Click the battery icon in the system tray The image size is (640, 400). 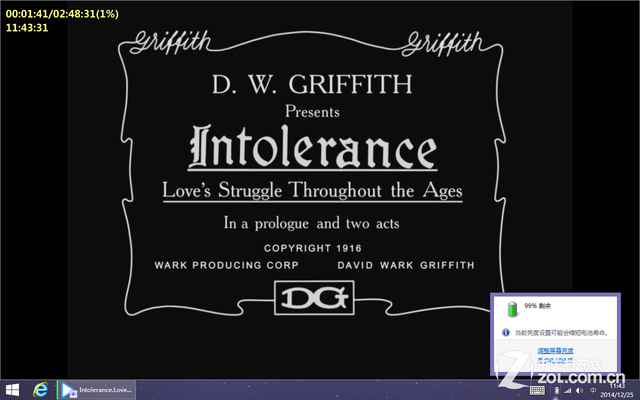click(x=556, y=391)
